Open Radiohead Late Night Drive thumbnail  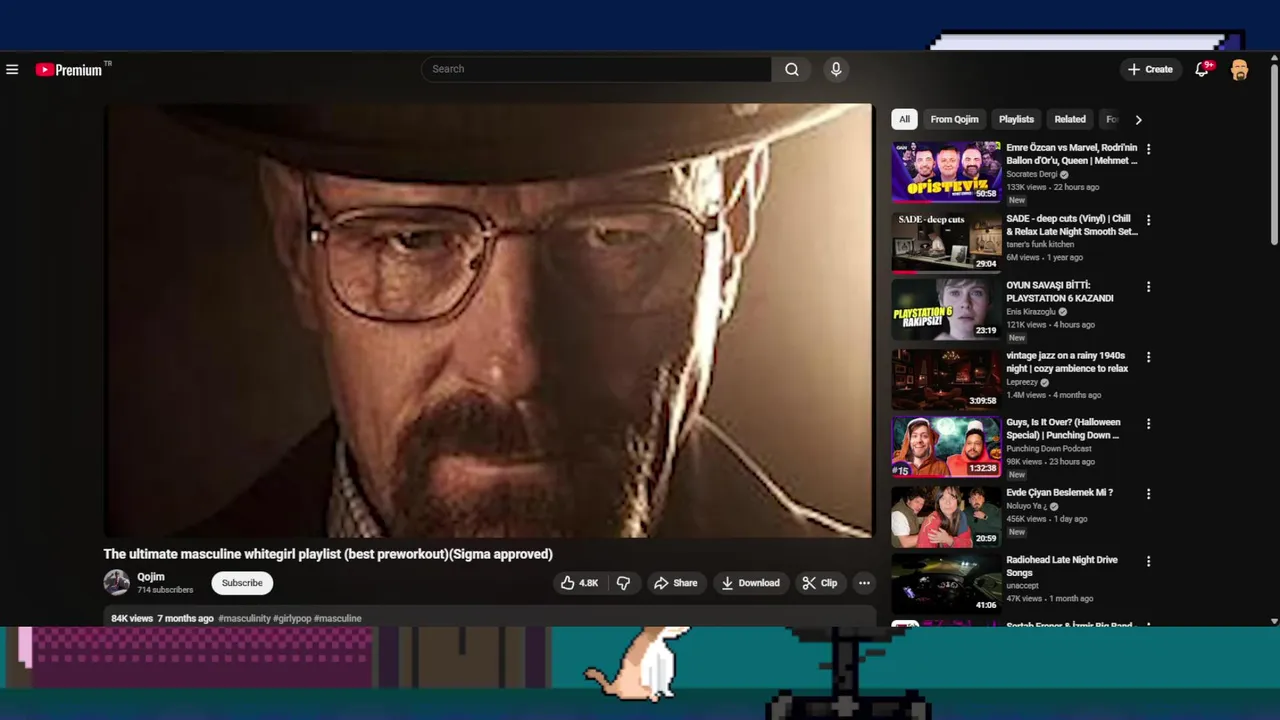[946, 584]
